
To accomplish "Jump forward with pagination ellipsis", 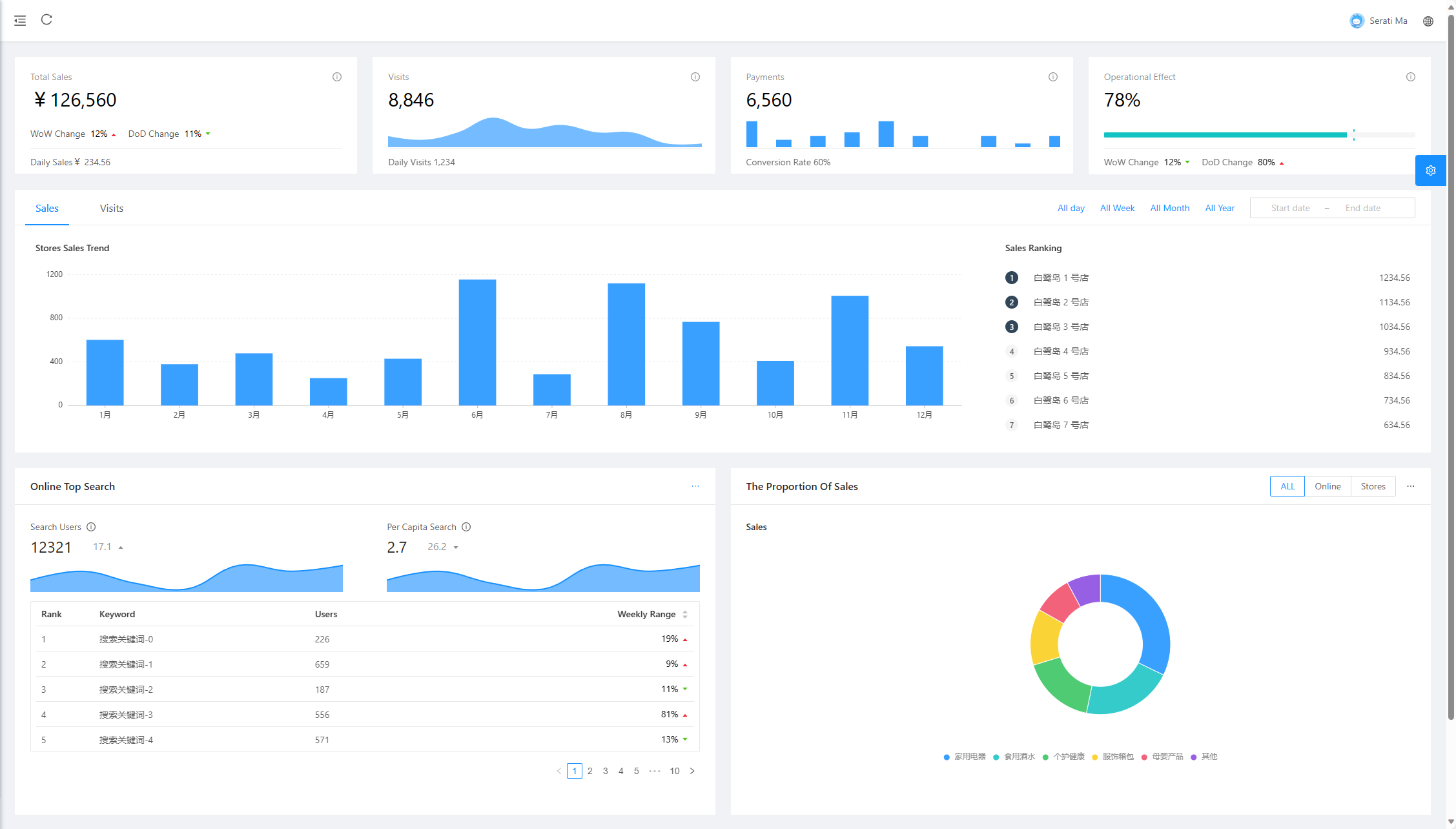I will pyautogui.click(x=655, y=771).
